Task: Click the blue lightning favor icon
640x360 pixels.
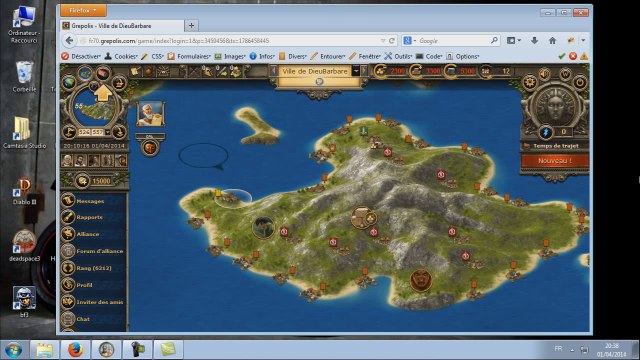Action: (546, 132)
